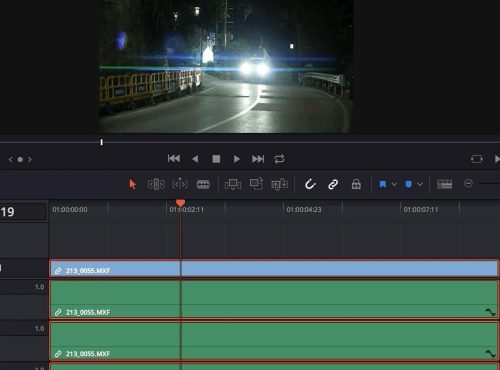Click the Replace Clip icon
The image size is (500, 370).
pos(279,184)
